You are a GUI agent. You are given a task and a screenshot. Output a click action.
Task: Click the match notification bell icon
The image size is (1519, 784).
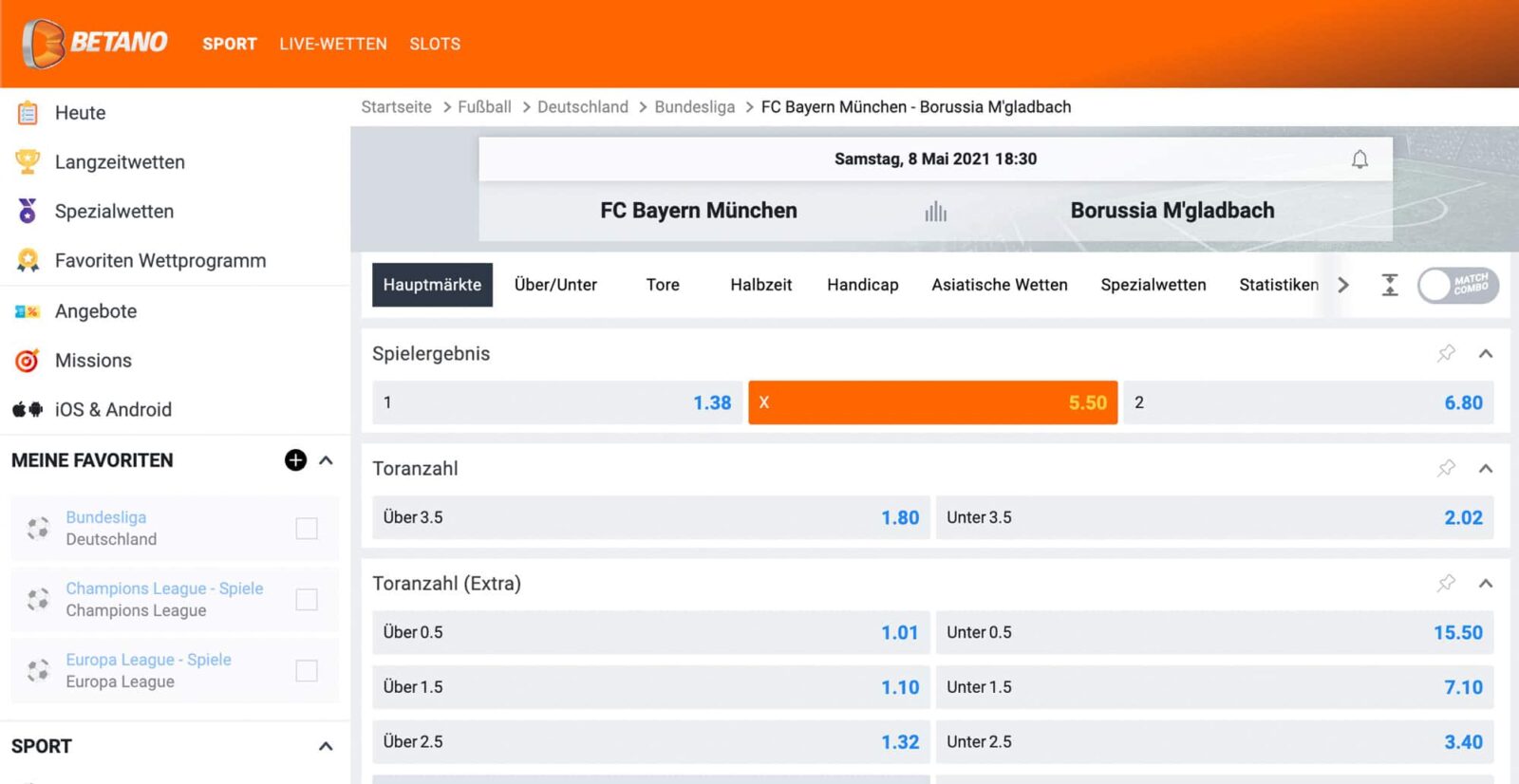pos(1360,159)
